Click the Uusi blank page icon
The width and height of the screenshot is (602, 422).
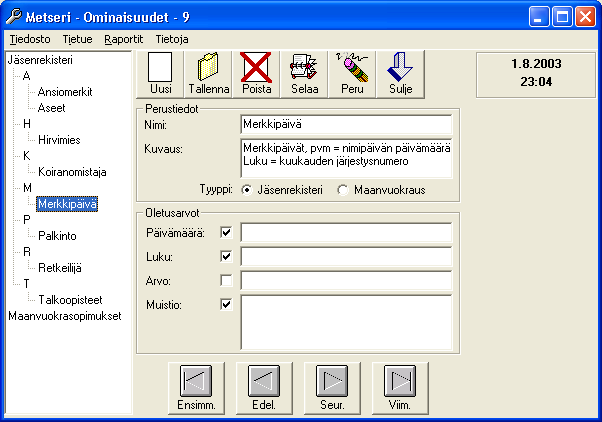point(160,74)
